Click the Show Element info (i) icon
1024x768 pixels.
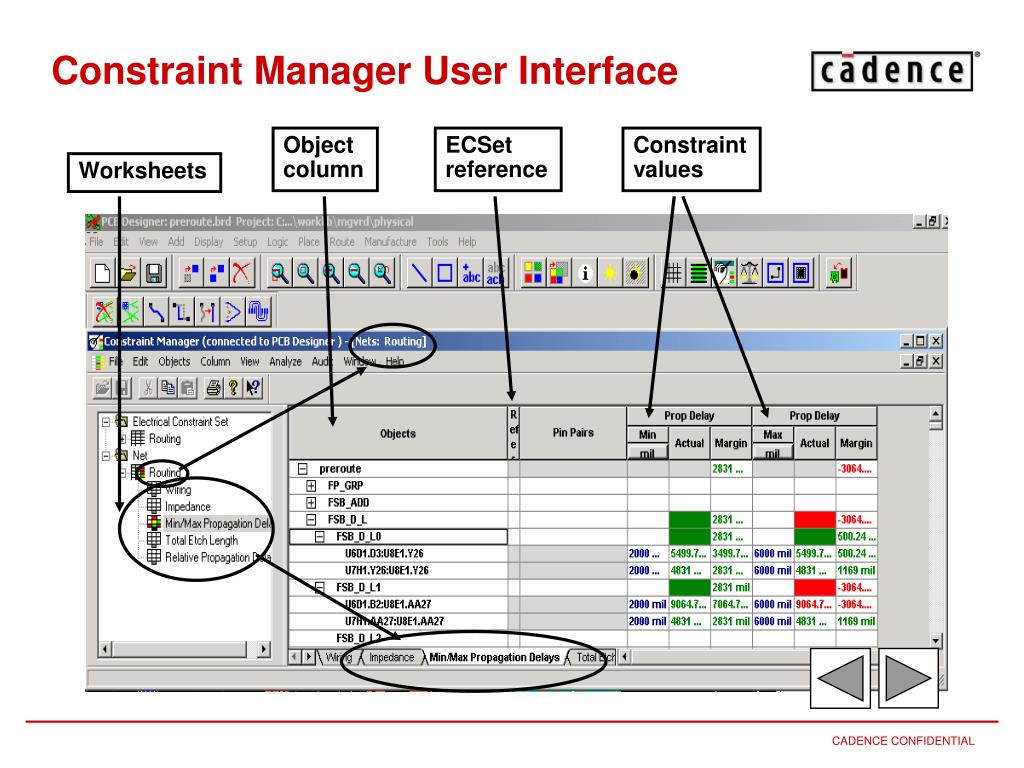coord(584,272)
